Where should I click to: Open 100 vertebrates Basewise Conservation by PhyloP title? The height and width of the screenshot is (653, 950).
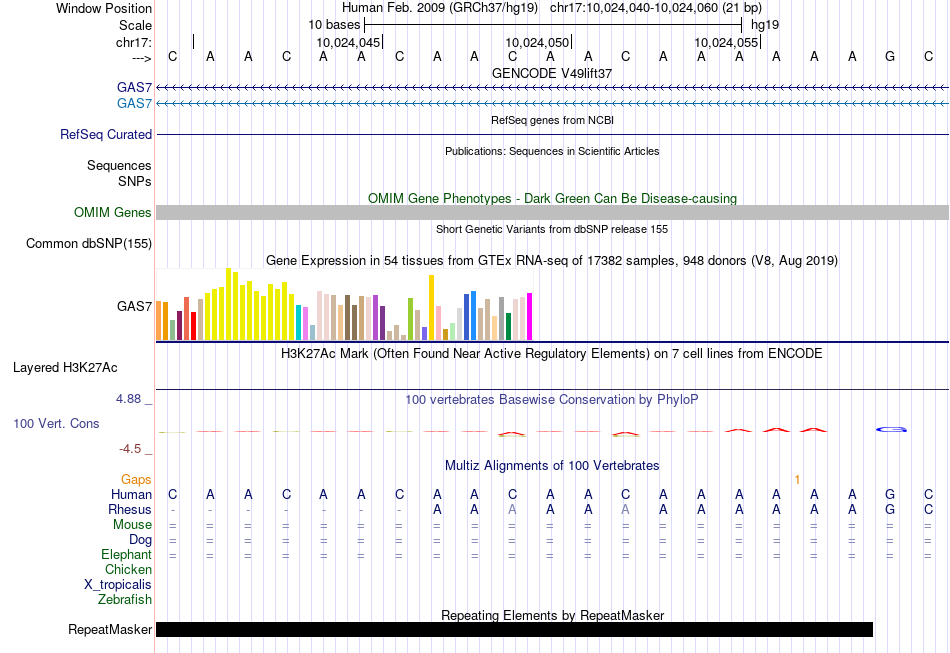pos(552,400)
